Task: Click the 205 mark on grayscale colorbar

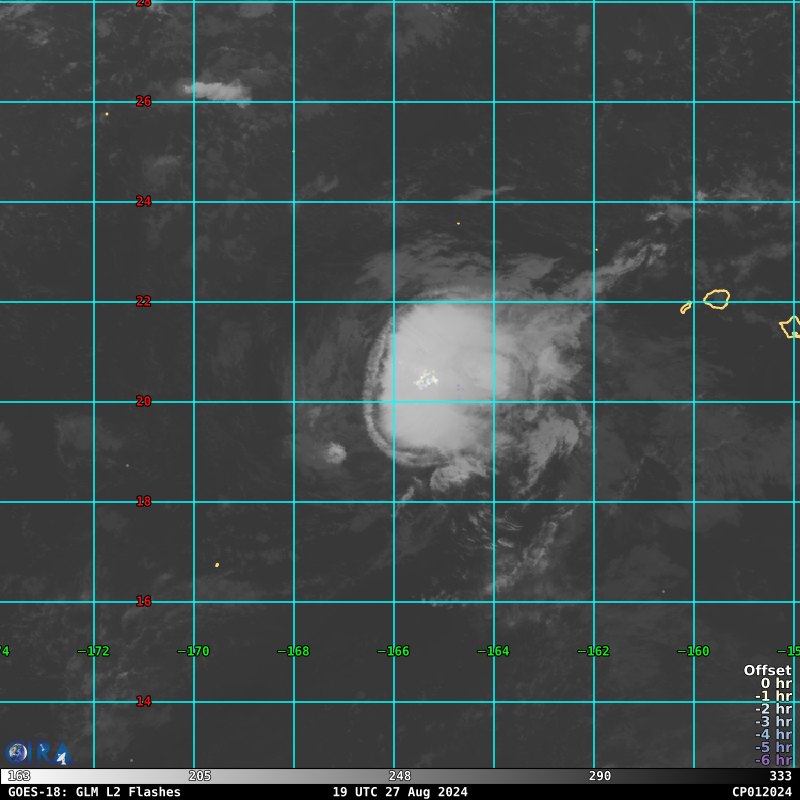Action: 200,776
